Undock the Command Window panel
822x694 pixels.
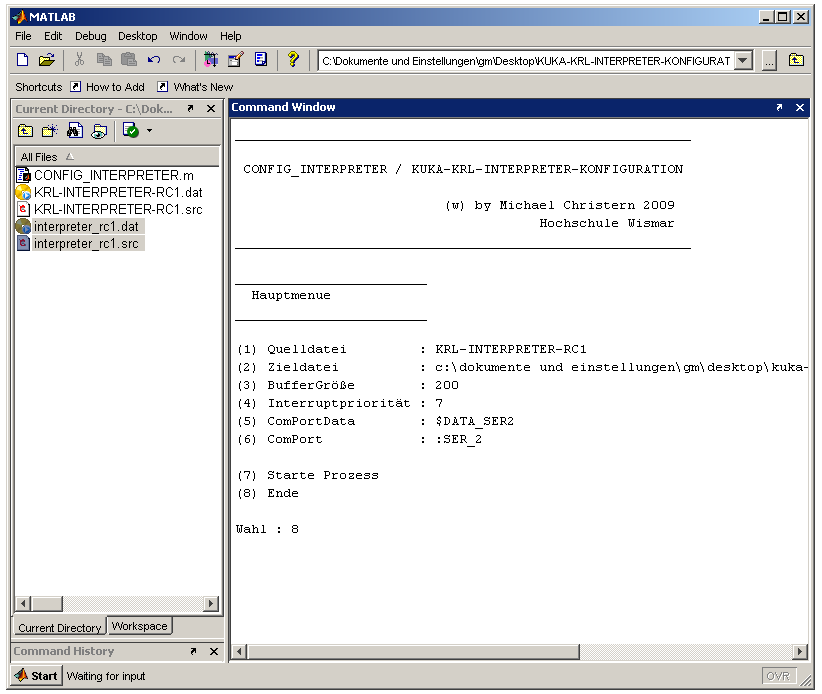pyautogui.click(x=779, y=108)
